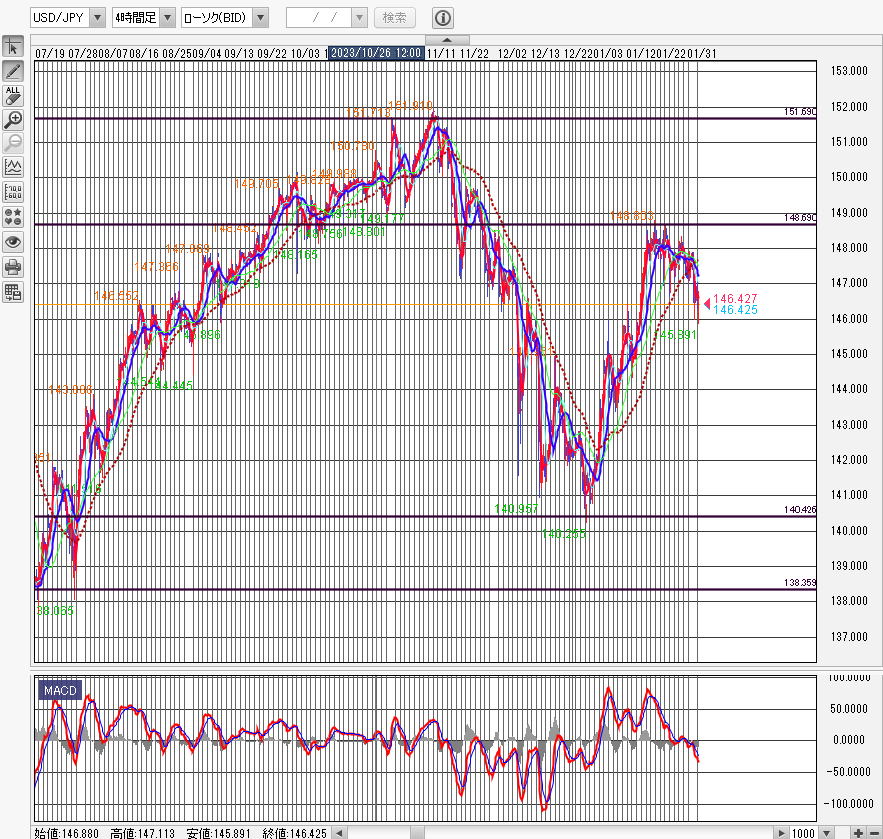
Task: Erase all drawings with ALL eraser
Action: click(x=13, y=95)
